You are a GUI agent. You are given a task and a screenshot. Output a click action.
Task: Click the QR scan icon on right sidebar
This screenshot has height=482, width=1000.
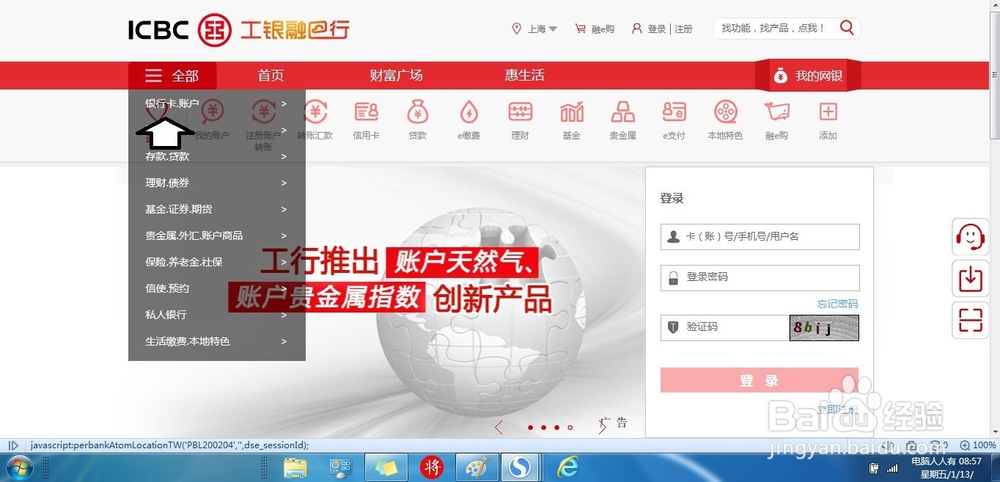[x=970, y=320]
